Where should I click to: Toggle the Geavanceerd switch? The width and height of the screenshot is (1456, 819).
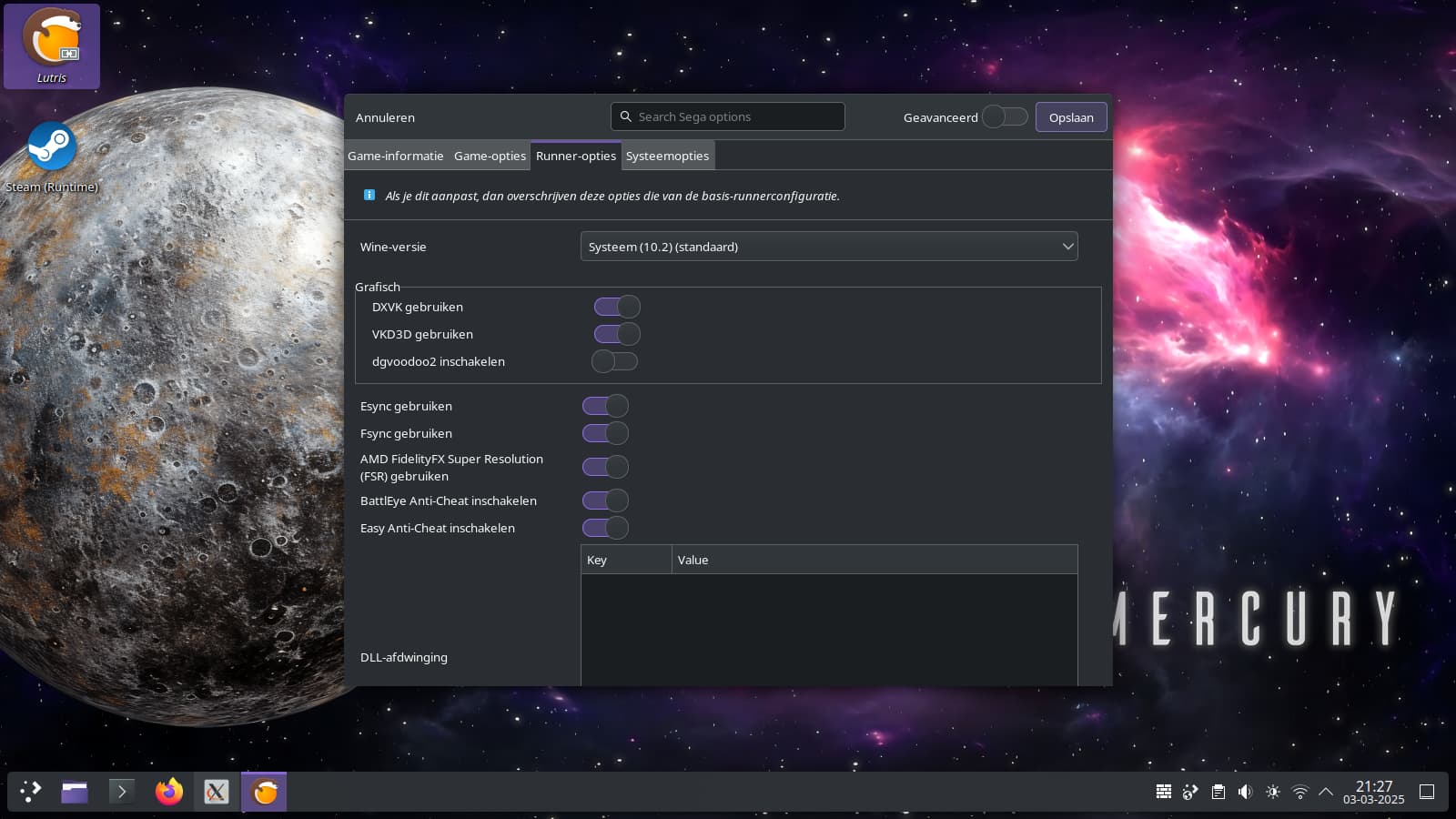[x=1006, y=116]
